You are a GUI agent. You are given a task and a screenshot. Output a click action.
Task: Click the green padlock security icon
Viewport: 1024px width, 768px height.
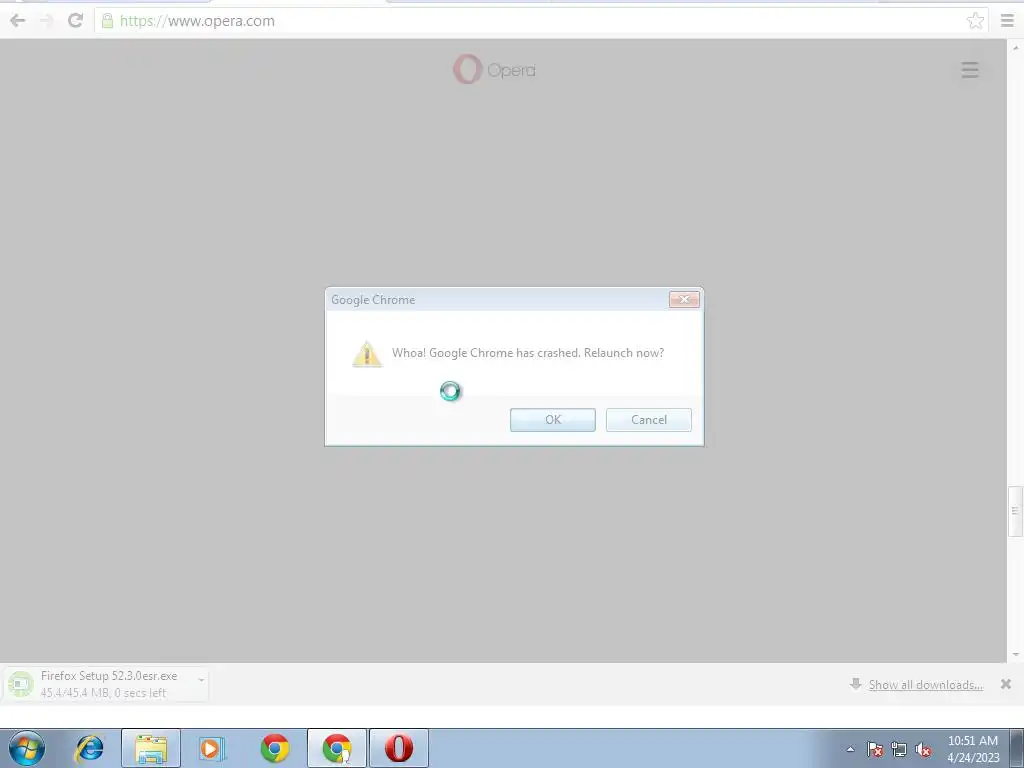point(107,21)
